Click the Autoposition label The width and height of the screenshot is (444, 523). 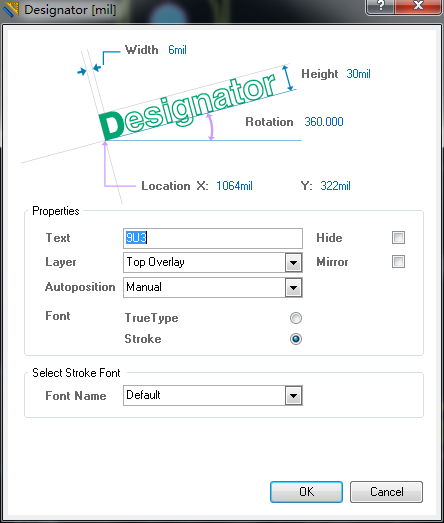click(80, 287)
